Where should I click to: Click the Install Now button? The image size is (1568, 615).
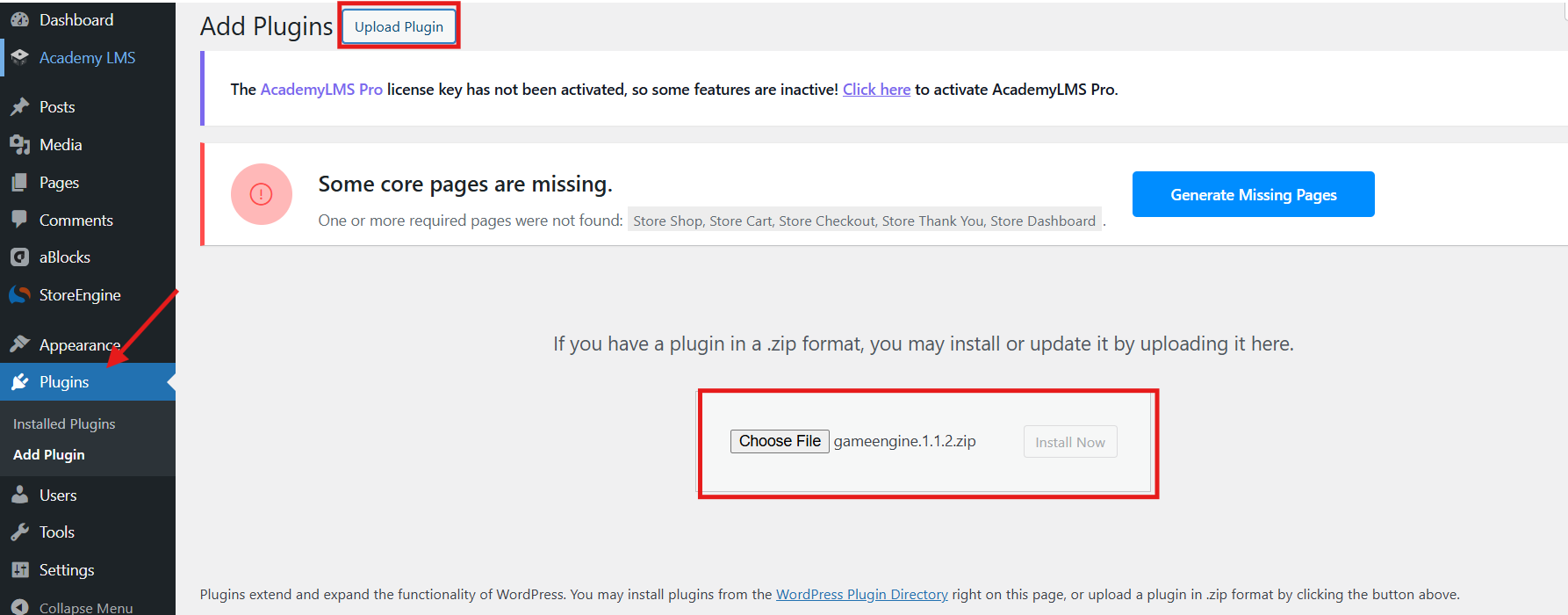(1070, 442)
